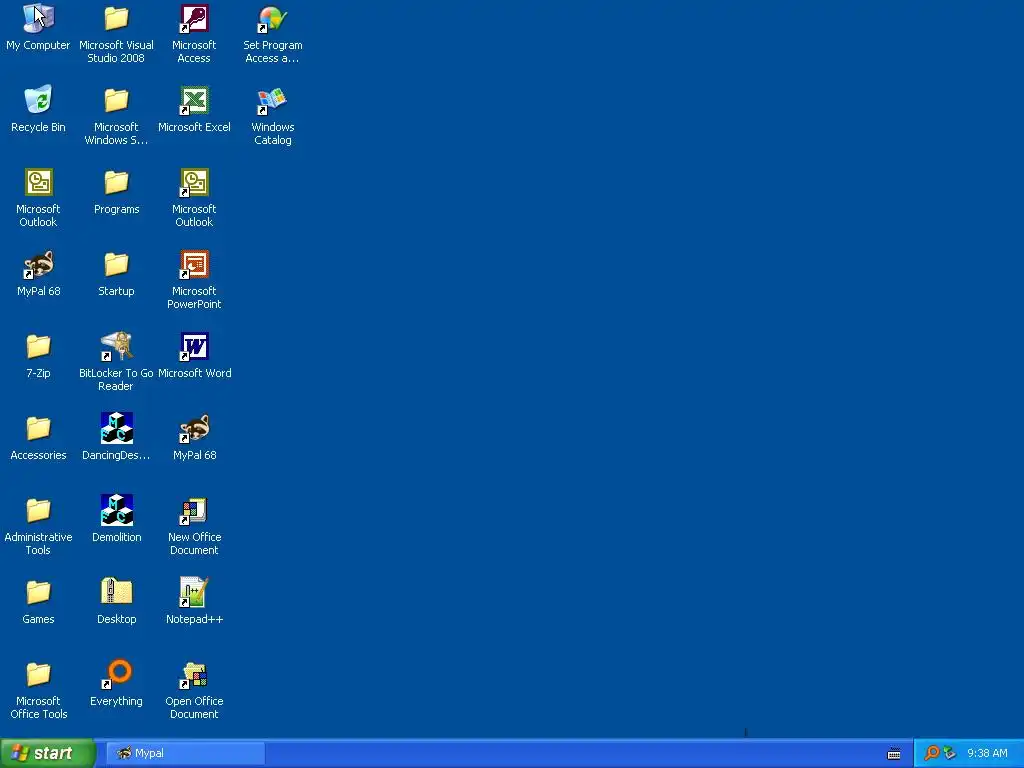The image size is (1024, 768).
Task: Activate the Mypal taskbar button
Action: (x=185, y=753)
